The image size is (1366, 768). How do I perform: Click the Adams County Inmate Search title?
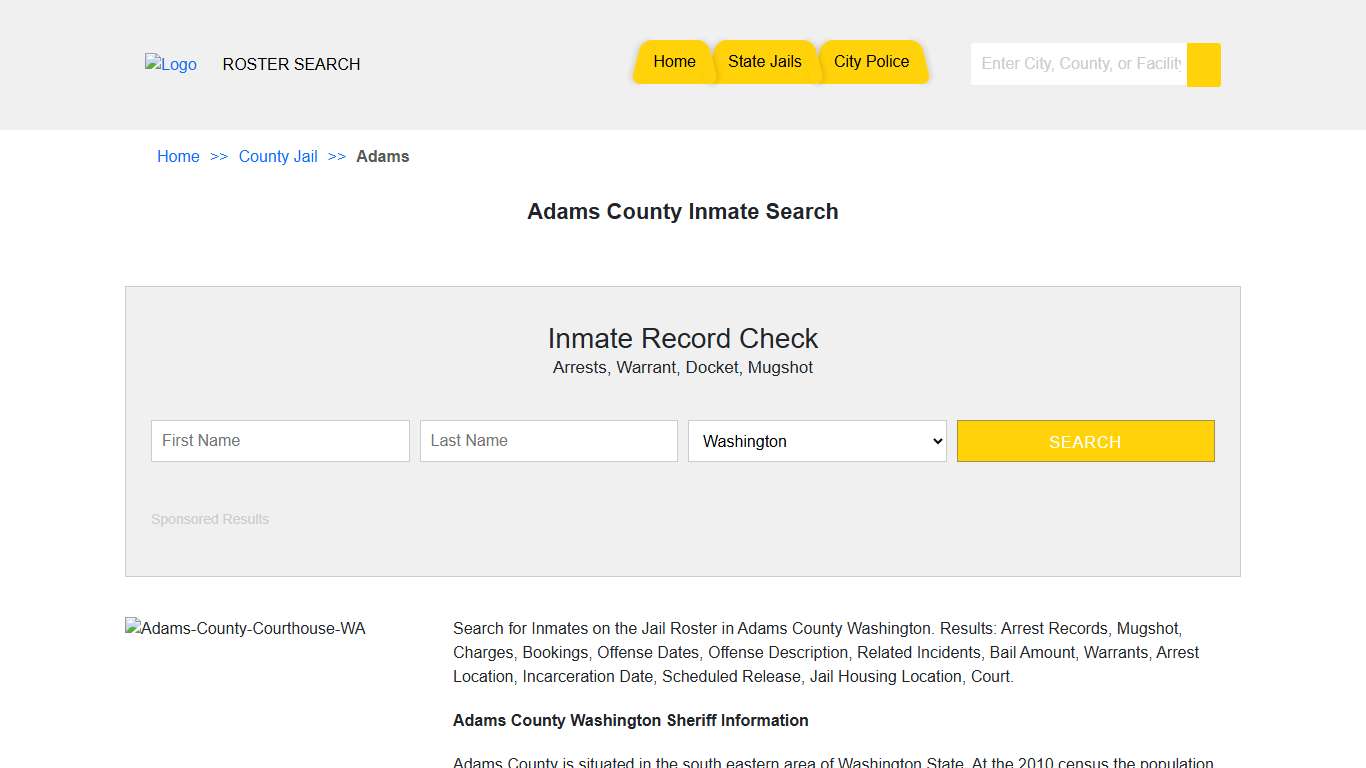(683, 212)
